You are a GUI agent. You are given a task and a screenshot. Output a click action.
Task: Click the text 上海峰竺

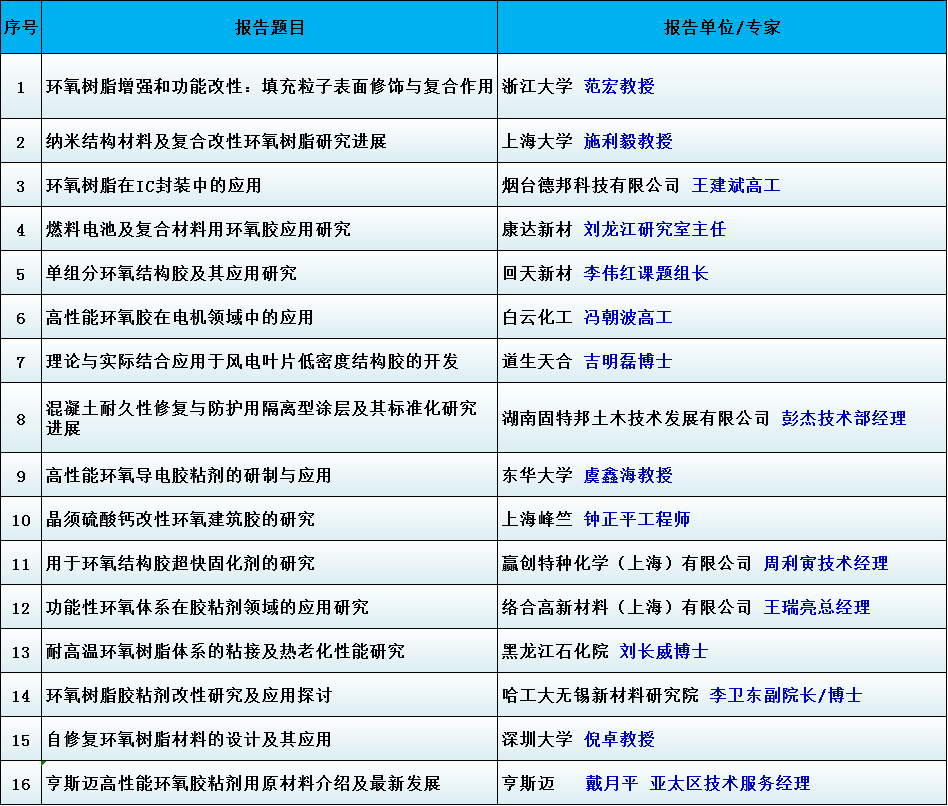[x=537, y=520]
